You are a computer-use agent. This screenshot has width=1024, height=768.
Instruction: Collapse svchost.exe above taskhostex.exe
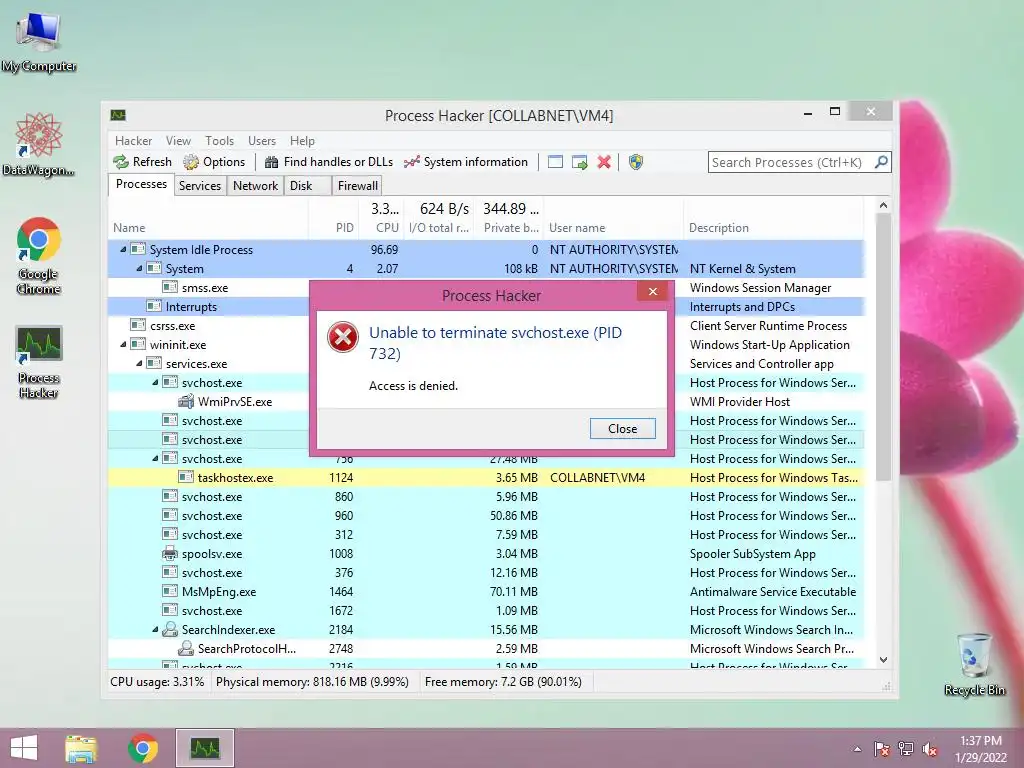[x=155, y=458]
